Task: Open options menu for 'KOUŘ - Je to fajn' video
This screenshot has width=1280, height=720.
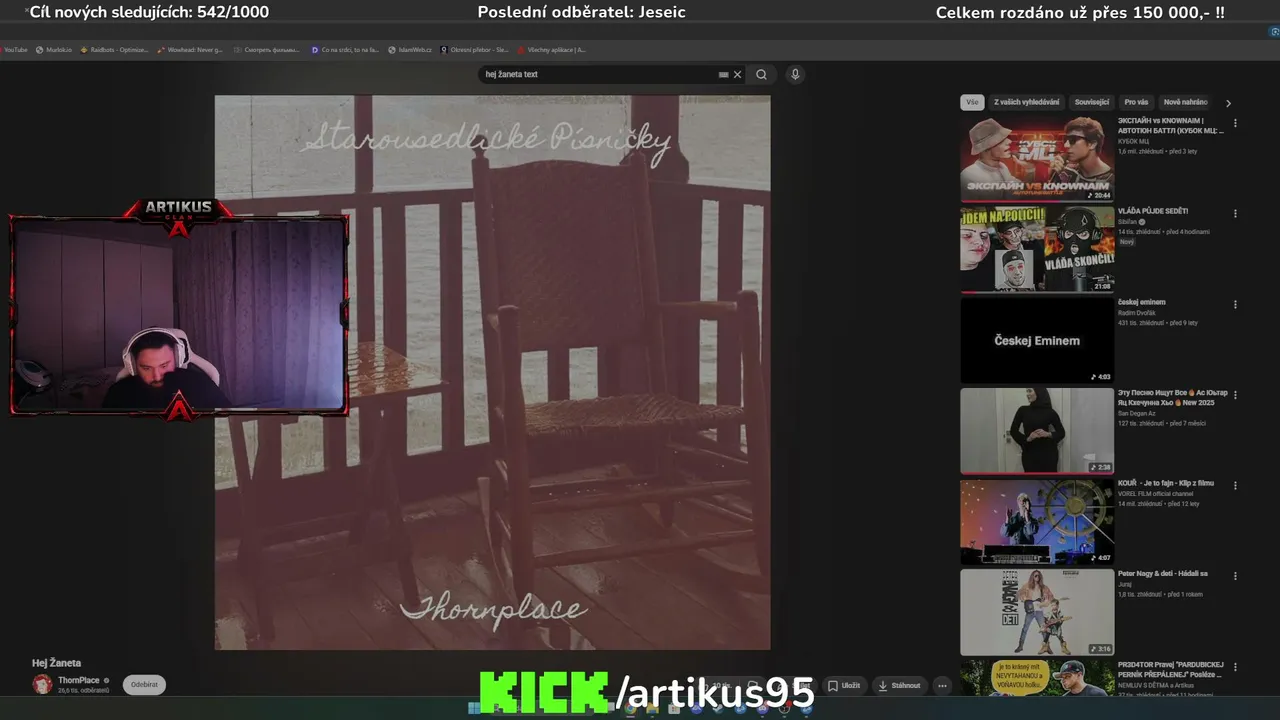Action: point(1235,485)
